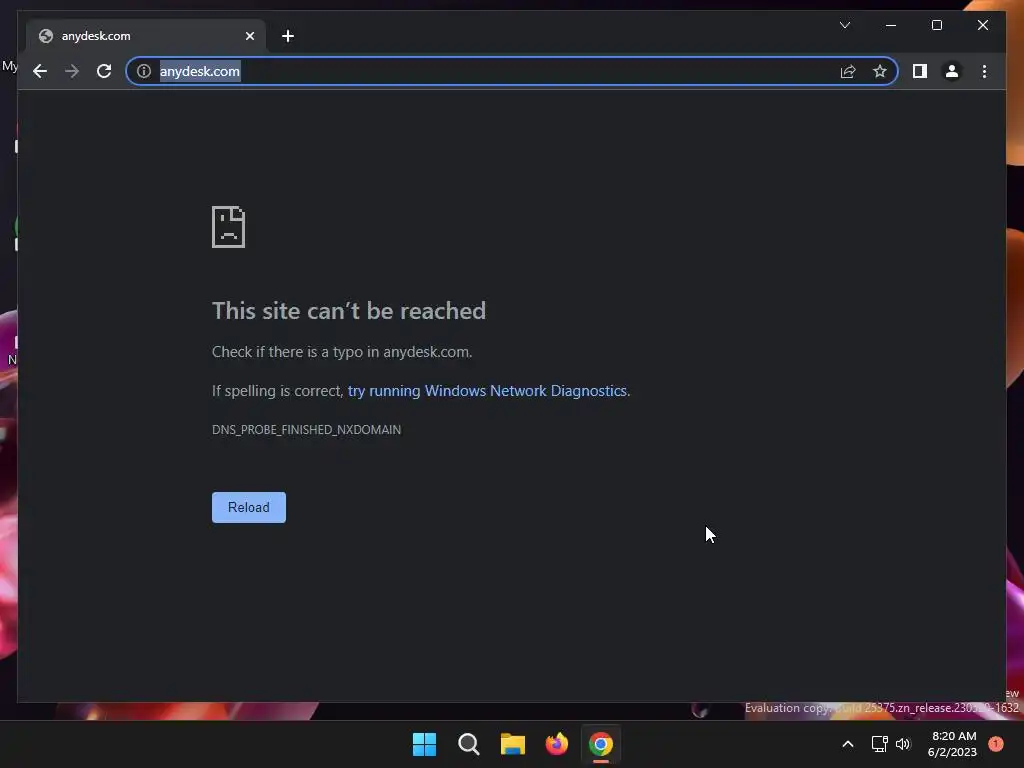Click the forward navigation arrow
The width and height of the screenshot is (1024, 768).
click(72, 71)
